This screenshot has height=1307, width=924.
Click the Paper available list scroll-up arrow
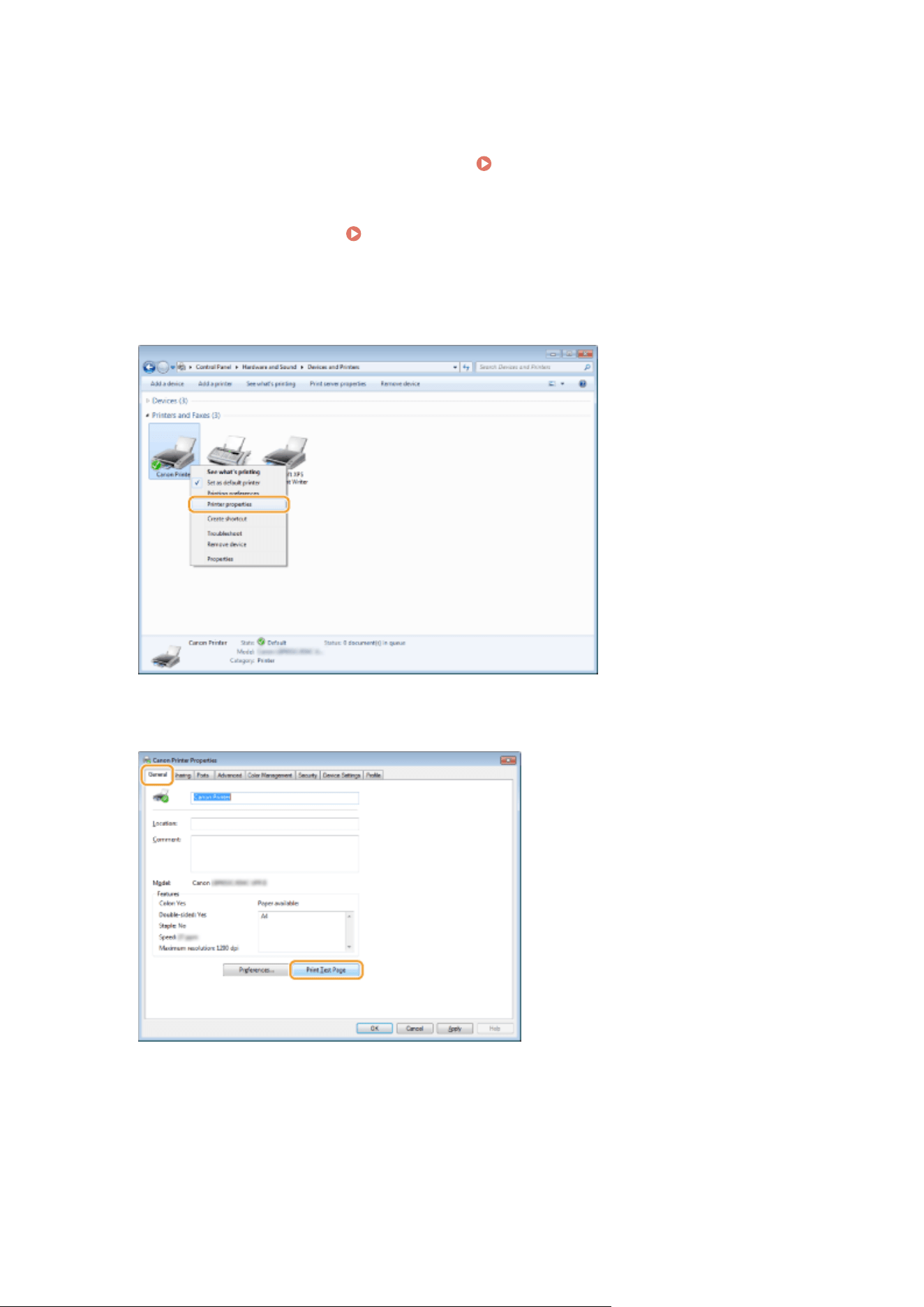pyautogui.click(x=350, y=916)
